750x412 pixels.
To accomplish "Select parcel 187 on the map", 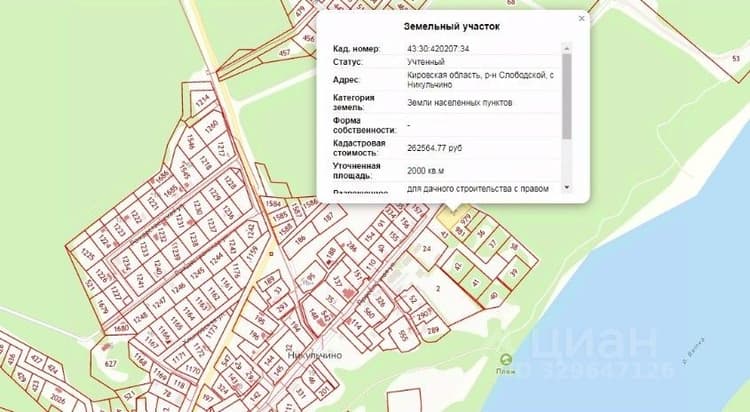I will pos(328,217).
